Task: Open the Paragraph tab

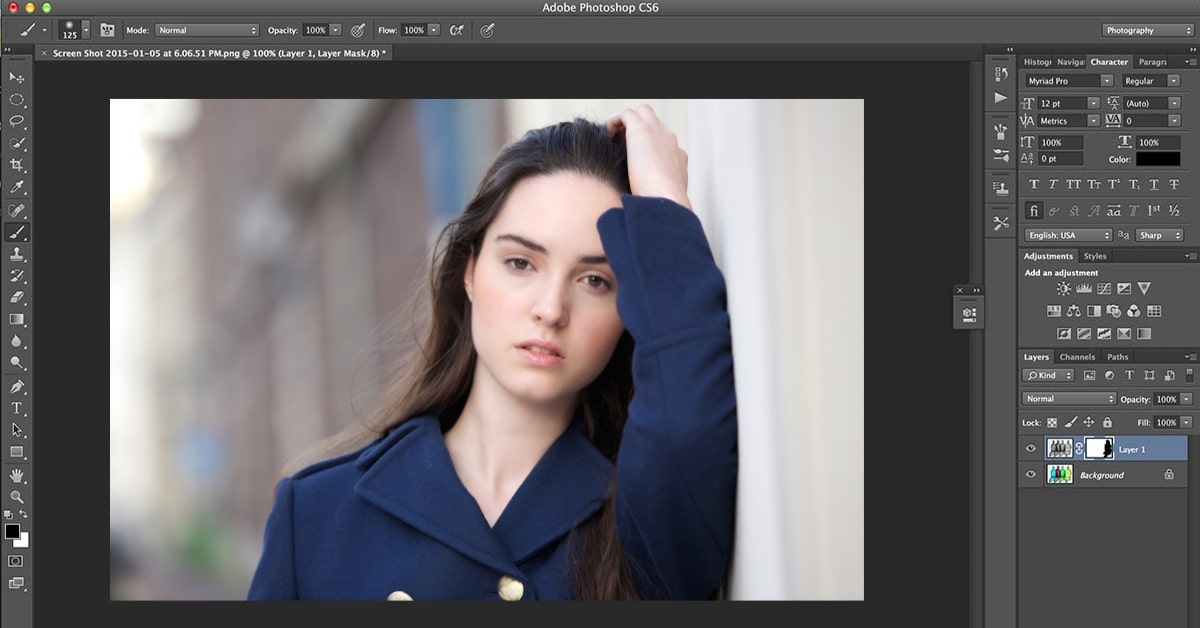Action: [x=1153, y=62]
